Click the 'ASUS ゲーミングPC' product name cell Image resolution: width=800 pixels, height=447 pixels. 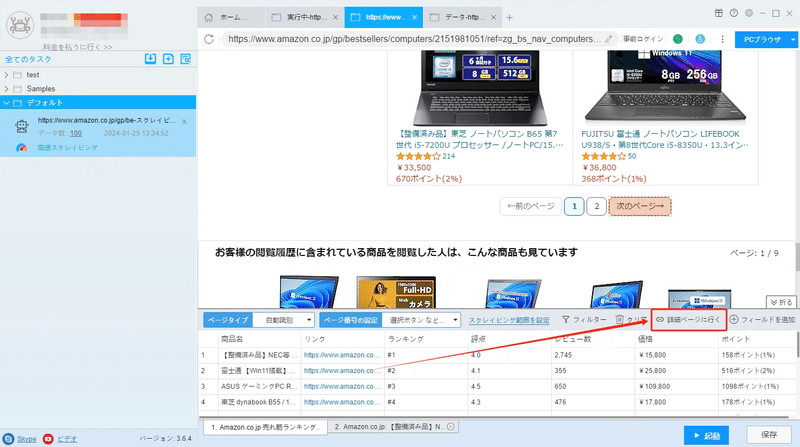click(x=259, y=386)
